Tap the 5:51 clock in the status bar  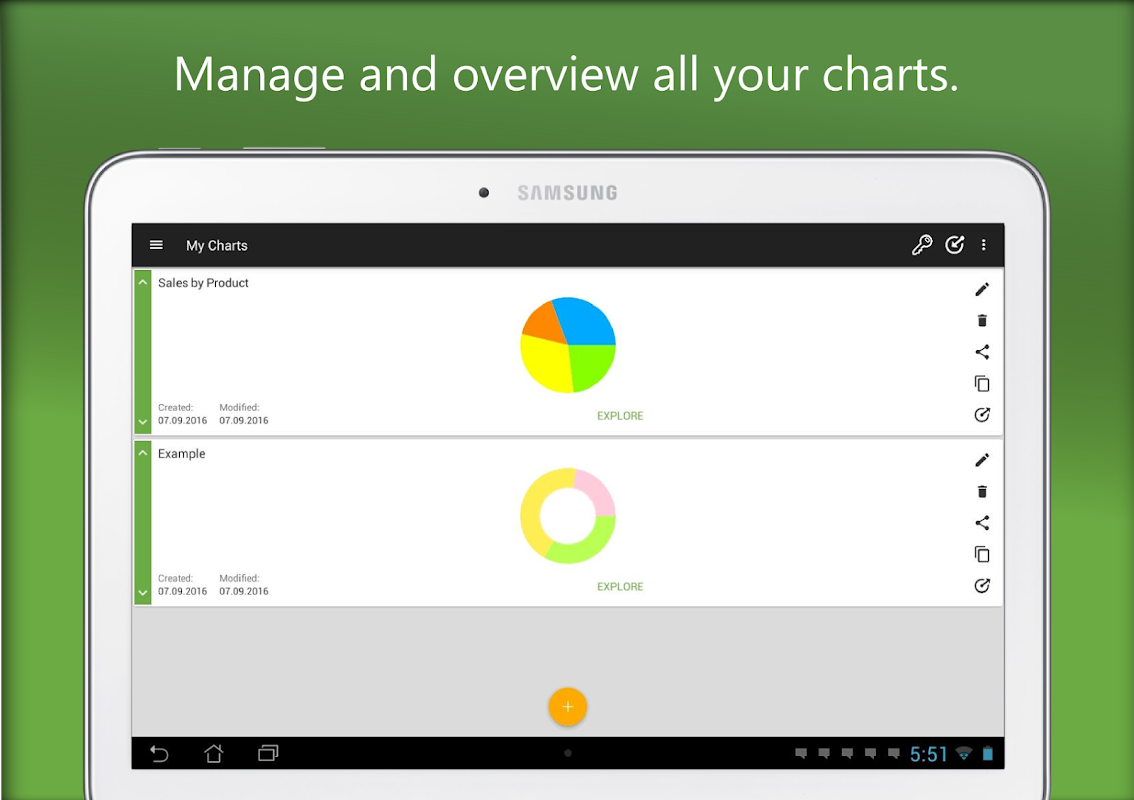[929, 754]
